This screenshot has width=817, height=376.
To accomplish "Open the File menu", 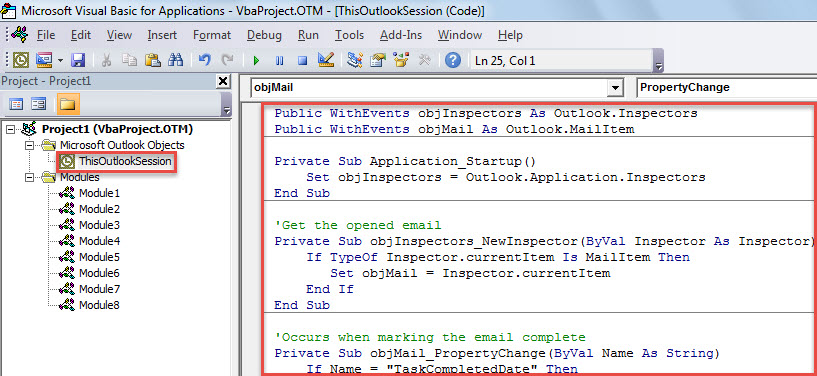I will pos(46,35).
